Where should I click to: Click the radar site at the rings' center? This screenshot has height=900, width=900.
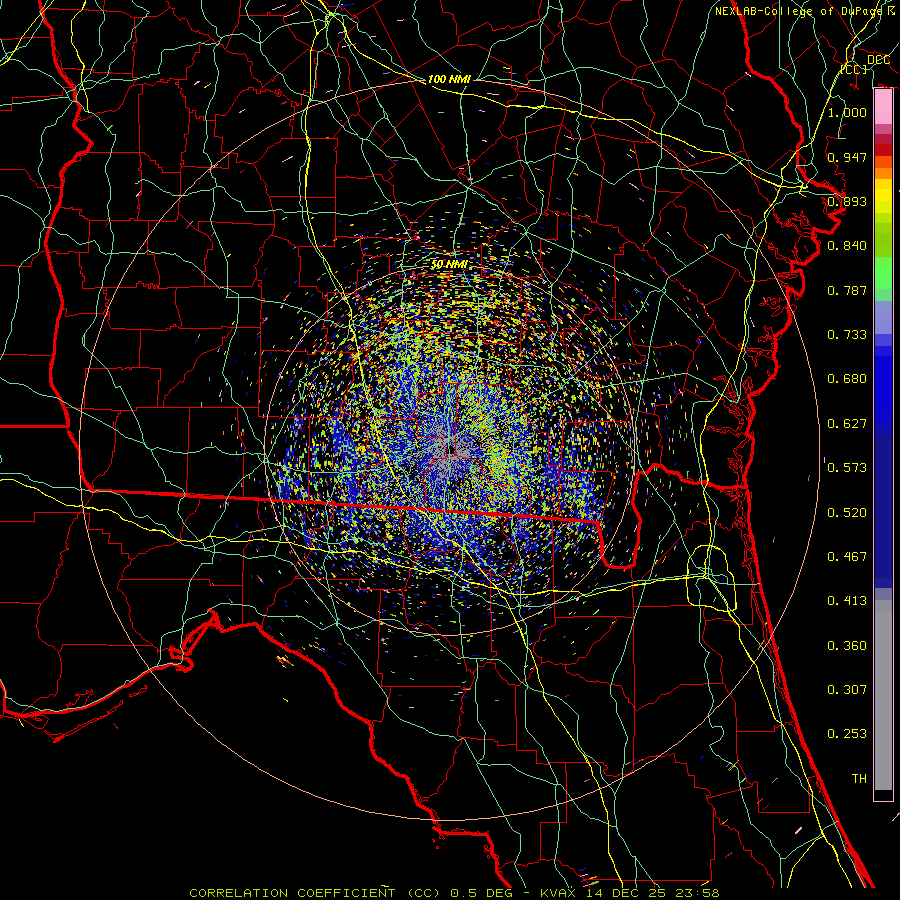pyautogui.click(x=452, y=451)
